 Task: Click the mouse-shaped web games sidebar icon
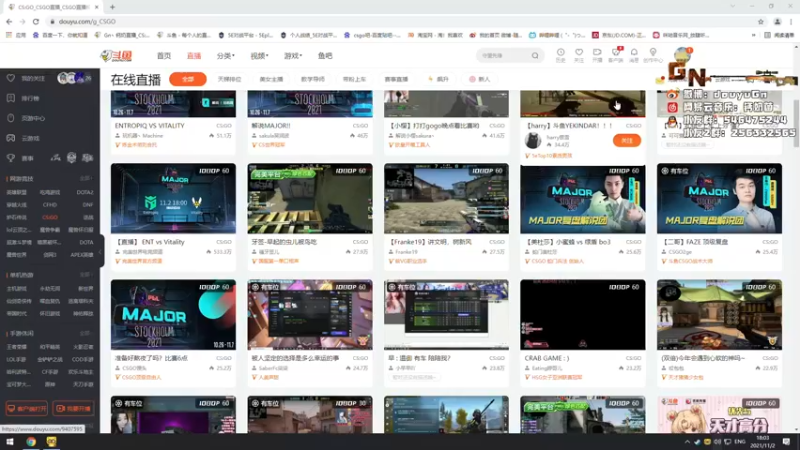(11, 118)
